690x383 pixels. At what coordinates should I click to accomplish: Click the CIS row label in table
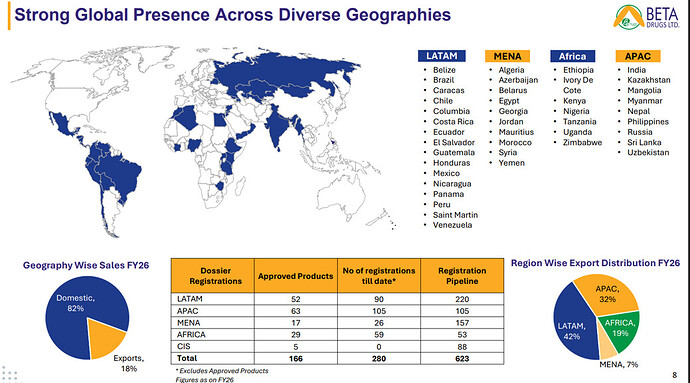[x=184, y=346]
